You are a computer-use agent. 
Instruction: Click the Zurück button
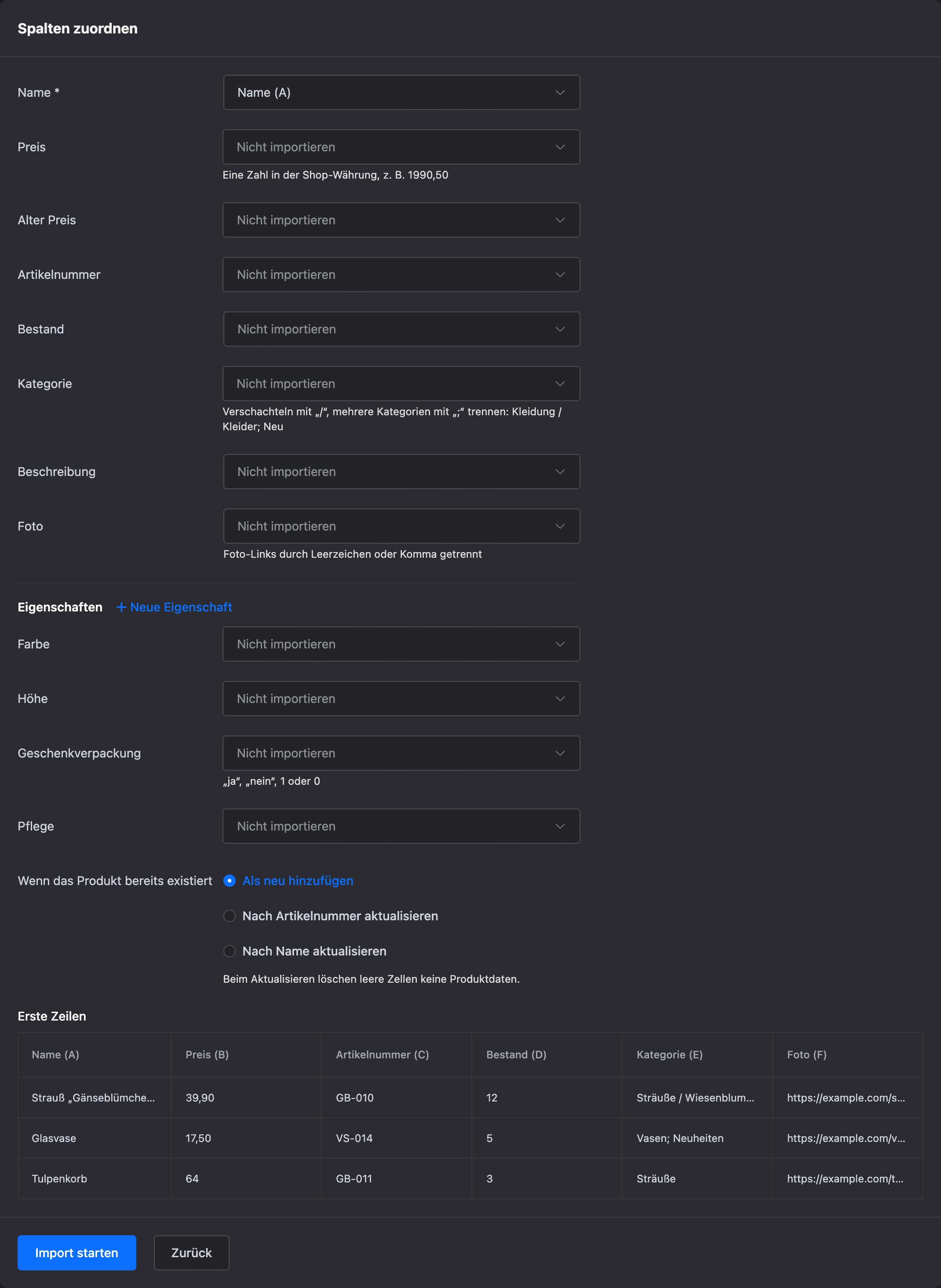click(x=191, y=1253)
